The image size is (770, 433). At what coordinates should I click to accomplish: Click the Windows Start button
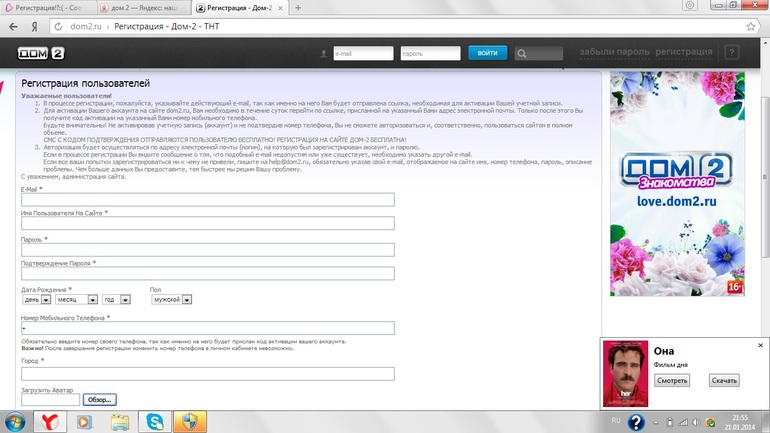[14, 421]
